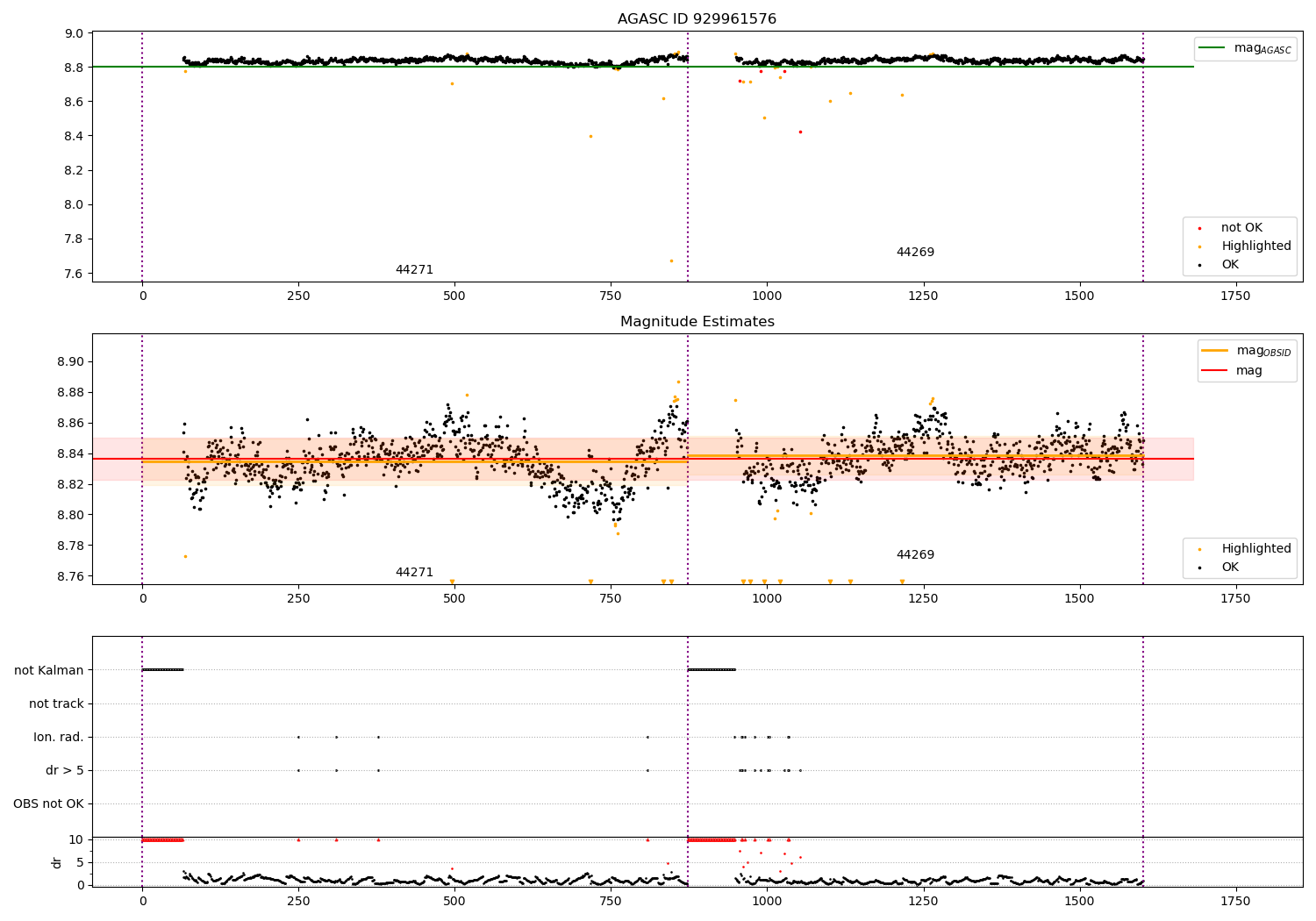
Task: Click the 8.82 y-tick on Magnitude Estimates
Action: point(70,484)
